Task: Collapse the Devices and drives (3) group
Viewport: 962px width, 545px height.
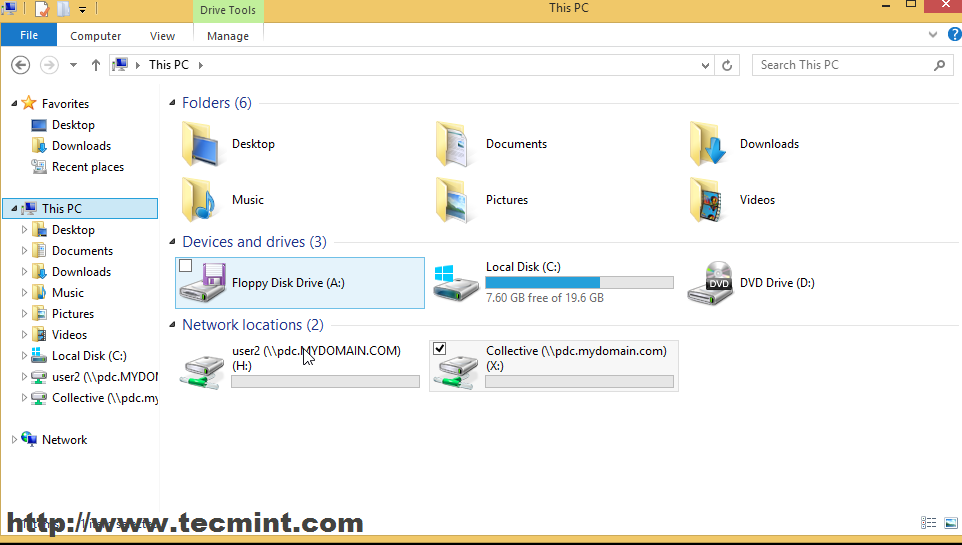Action: pos(172,242)
